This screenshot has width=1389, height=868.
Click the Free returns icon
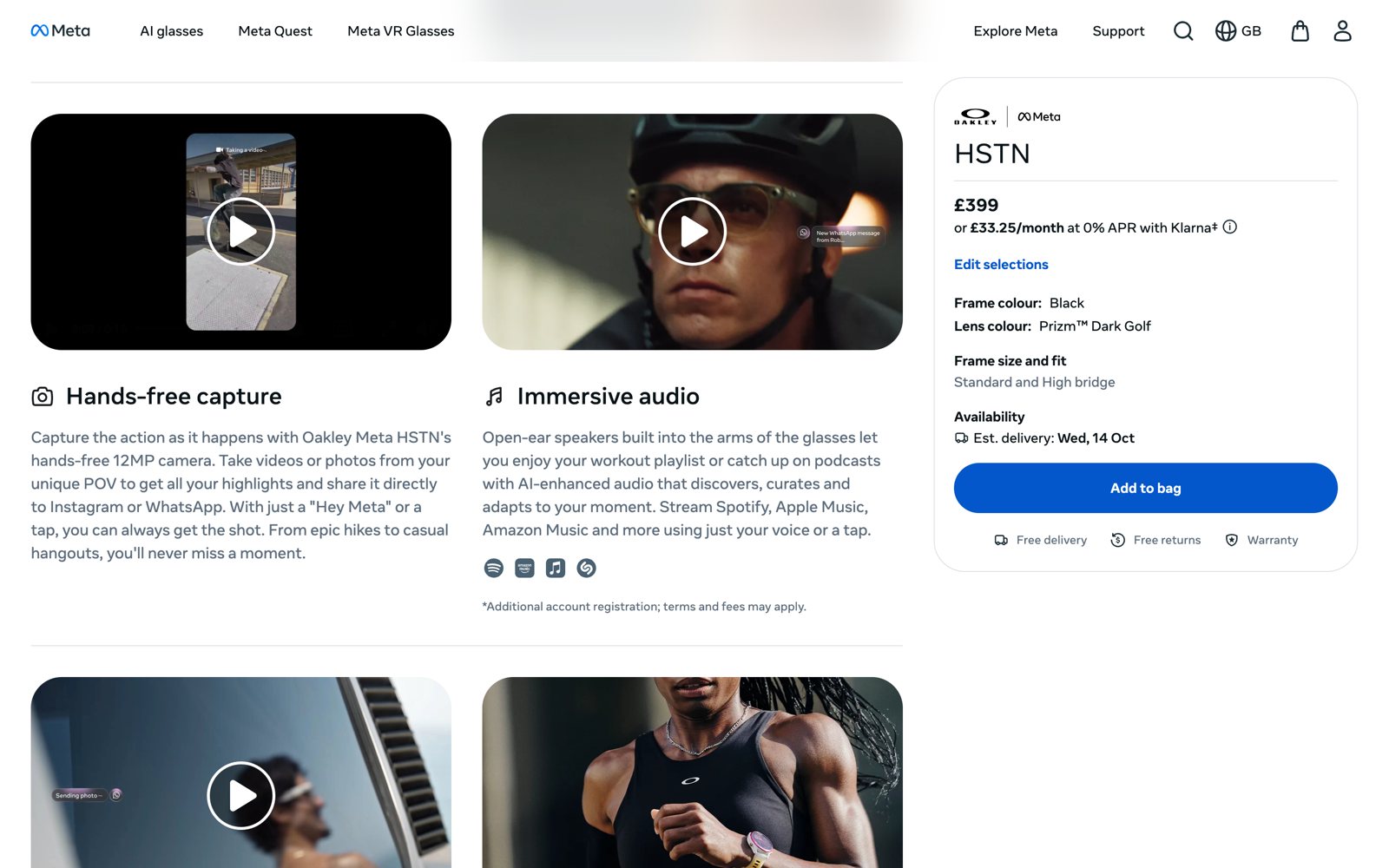[1118, 540]
